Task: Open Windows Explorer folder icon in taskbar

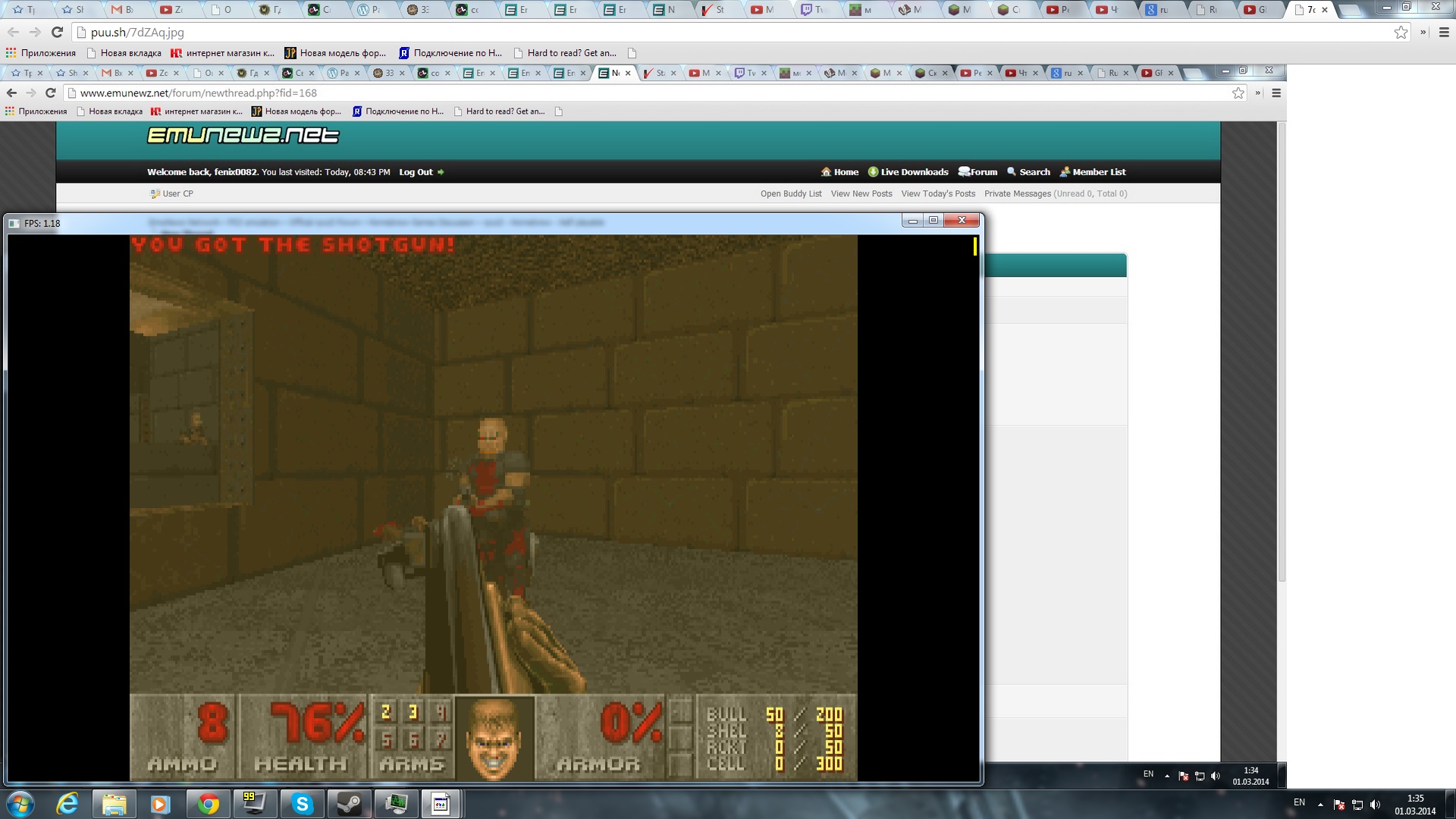Action: coord(114,804)
